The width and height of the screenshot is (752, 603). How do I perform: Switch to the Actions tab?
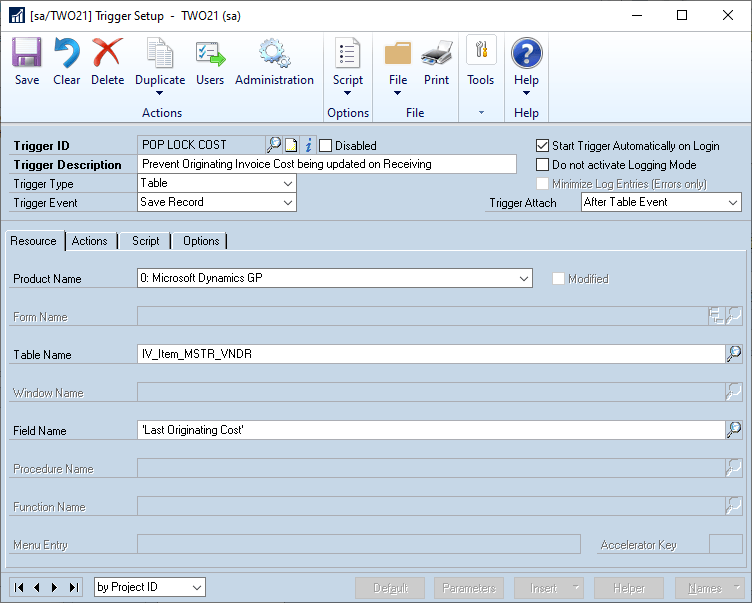(x=90, y=241)
